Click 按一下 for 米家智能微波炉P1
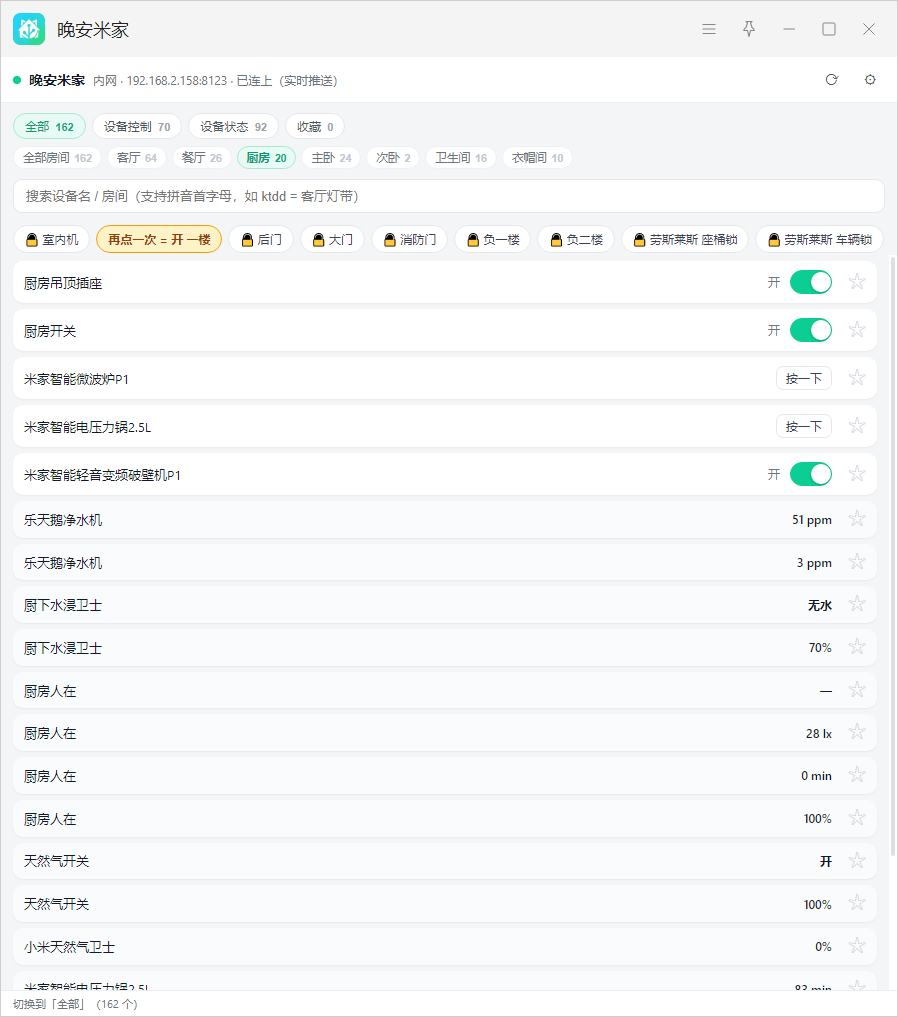This screenshot has width=898, height=1017. click(804, 378)
